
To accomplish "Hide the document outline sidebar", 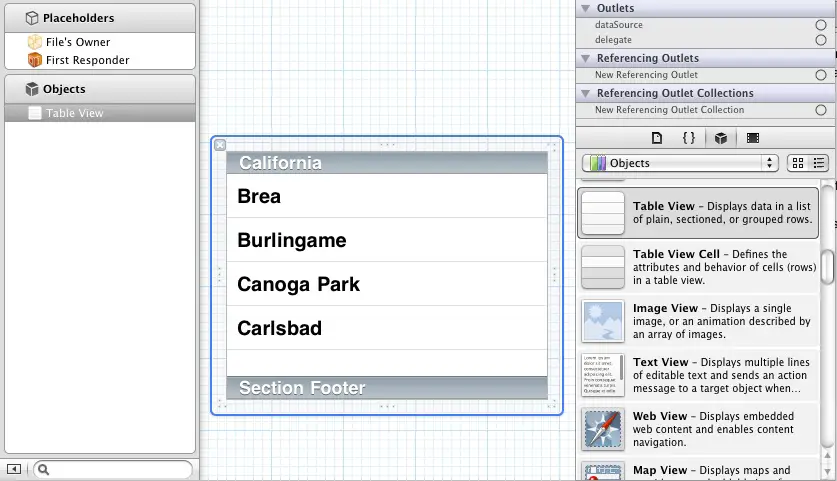I will pyautogui.click(x=14, y=469).
